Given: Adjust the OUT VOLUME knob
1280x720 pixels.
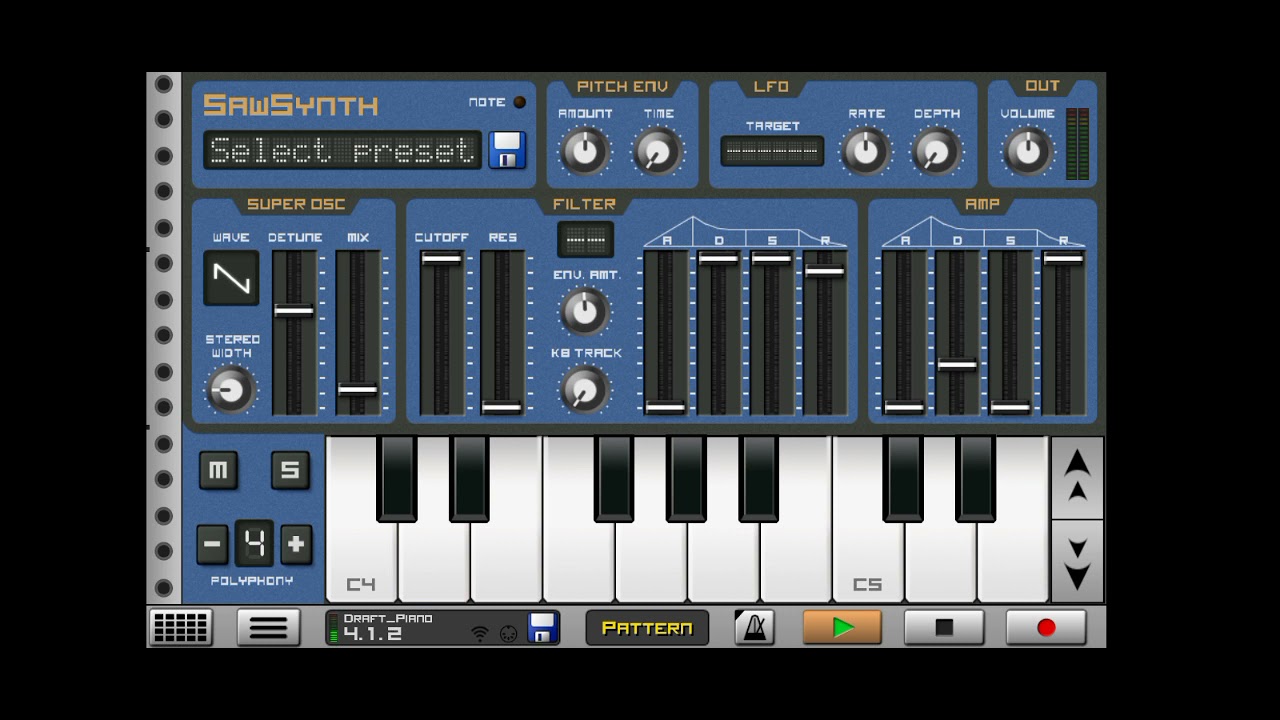Looking at the screenshot, I should click(1027, 151).
